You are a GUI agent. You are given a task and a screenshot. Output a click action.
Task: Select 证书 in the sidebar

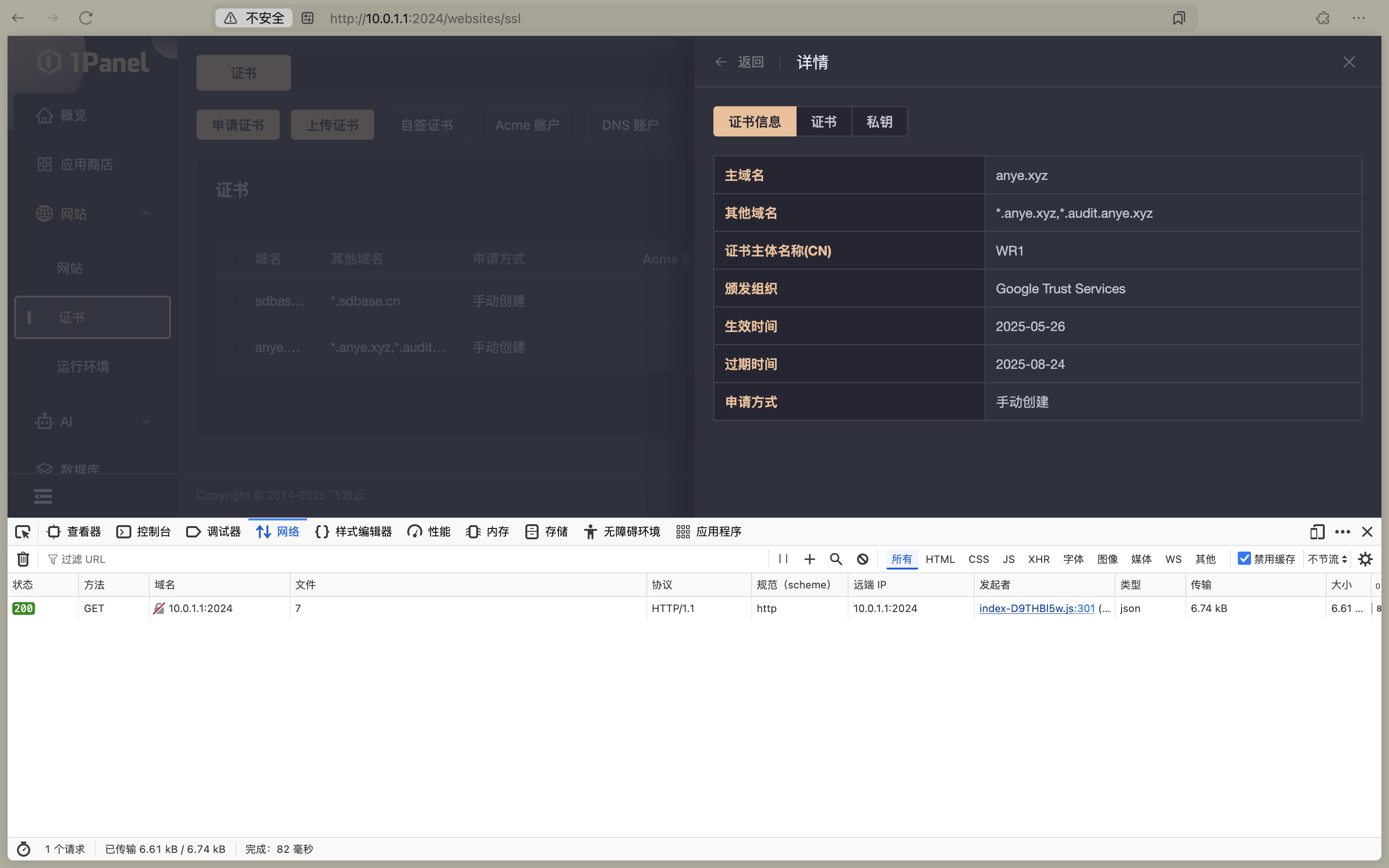coord(92,317)
